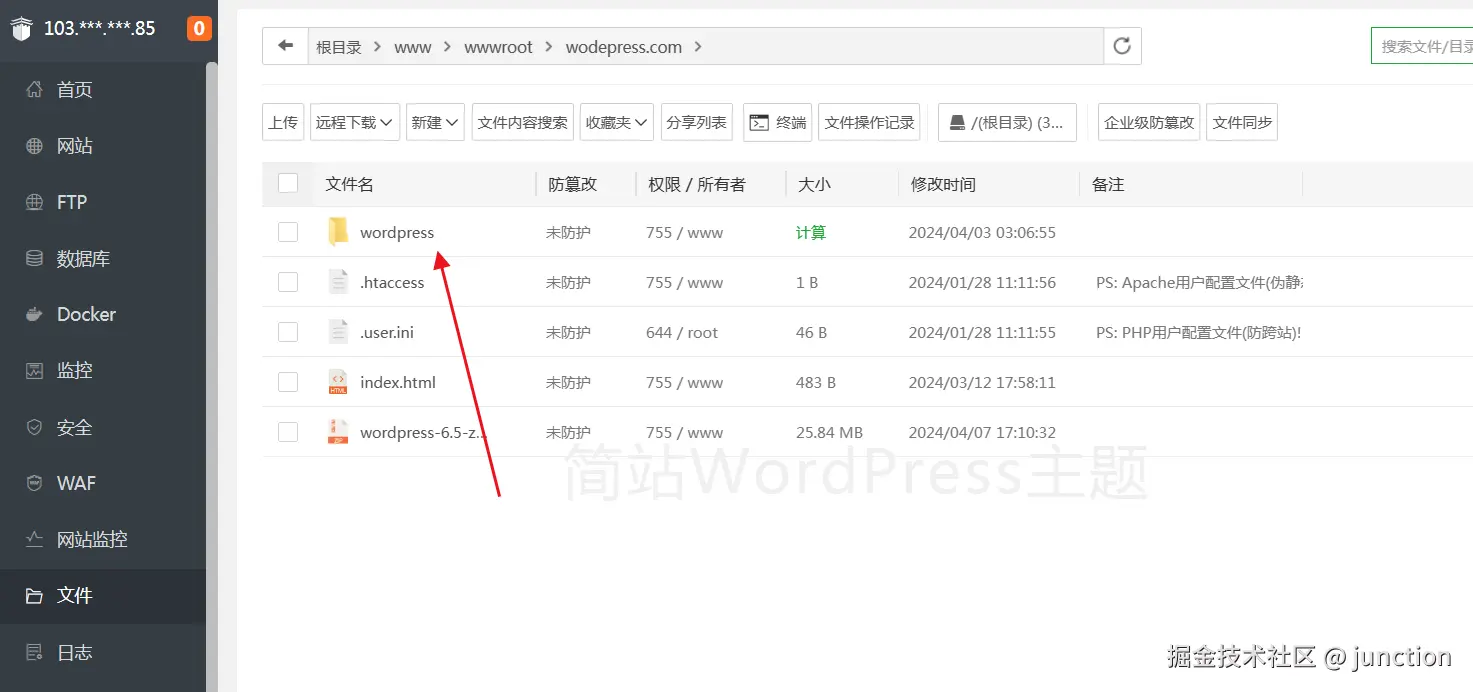Click the index.html file name
This screenshot has height=692, width=1473.
coord(398,382)
